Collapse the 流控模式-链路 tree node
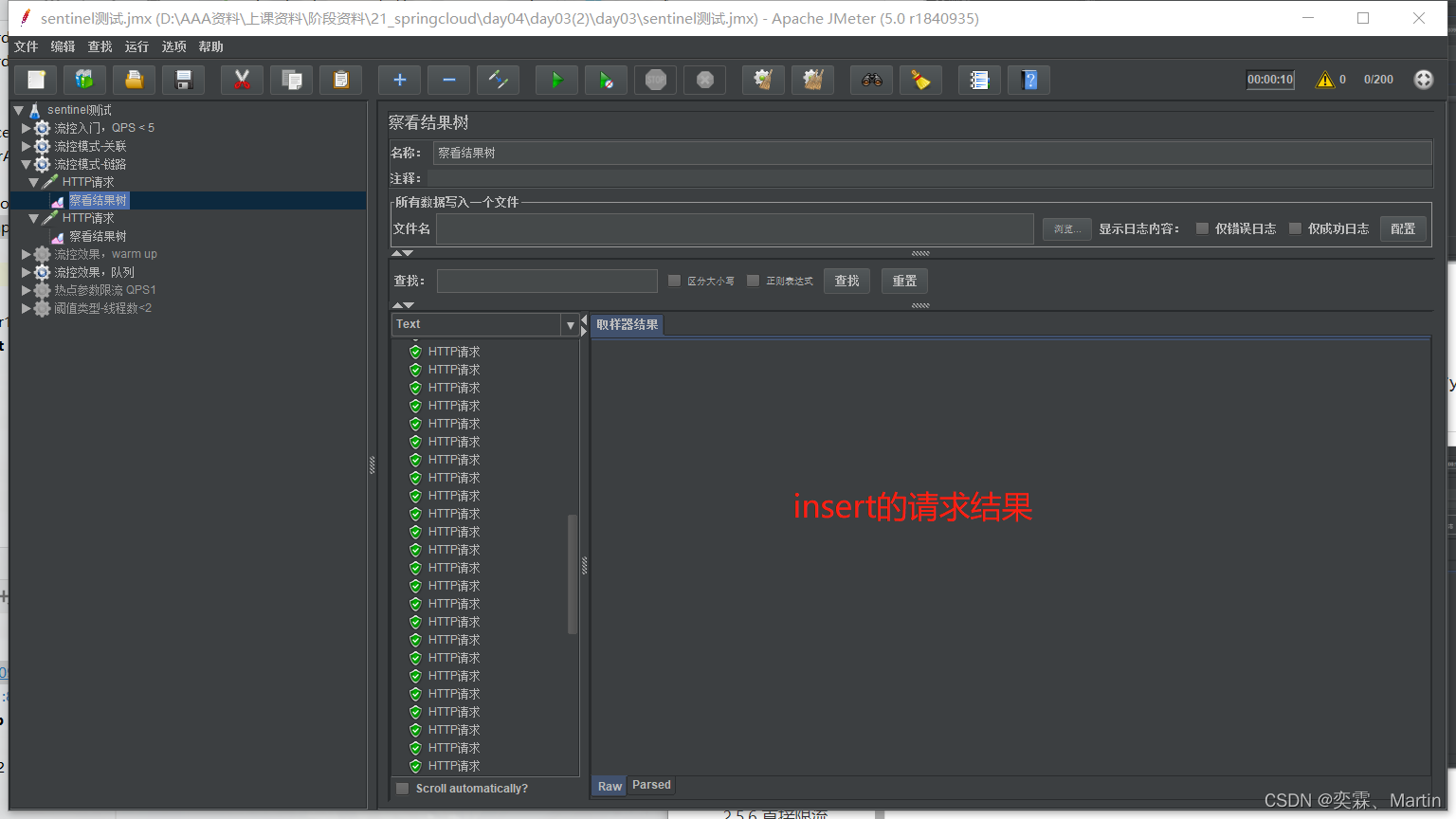 pyautogui.click(x=27, y=164)
